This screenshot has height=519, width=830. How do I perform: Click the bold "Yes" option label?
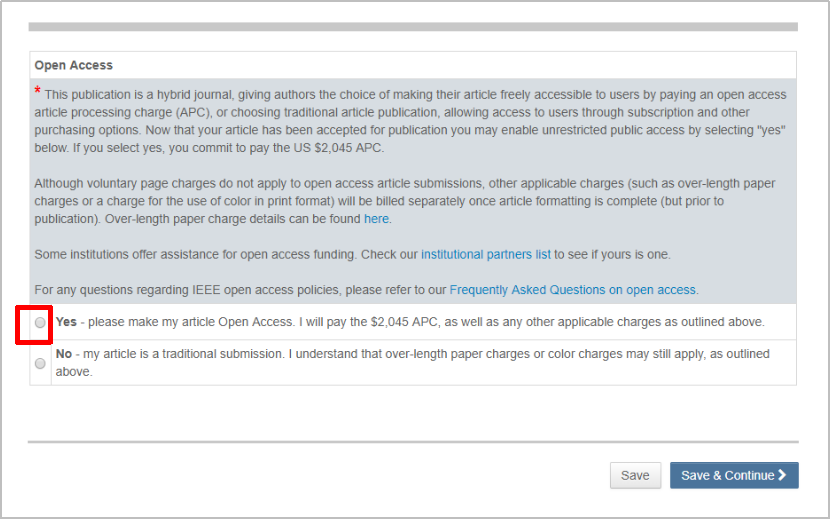(x=66, y=322)
